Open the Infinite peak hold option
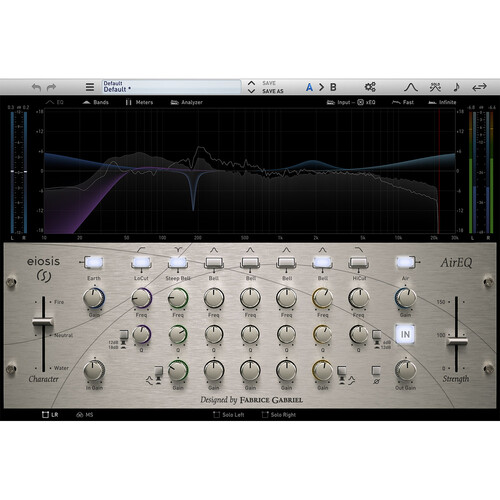This screenshot has width=500, height=500. point(442,102)
